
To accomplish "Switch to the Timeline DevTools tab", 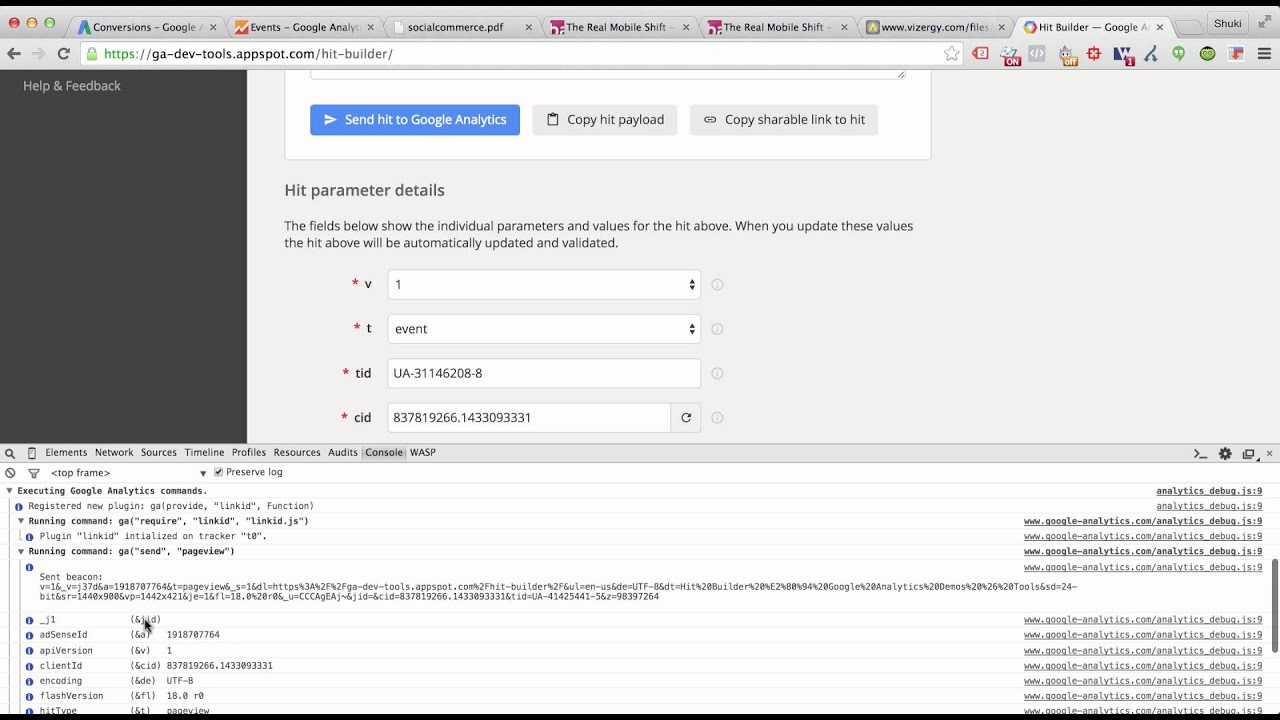I will point(204,453).
